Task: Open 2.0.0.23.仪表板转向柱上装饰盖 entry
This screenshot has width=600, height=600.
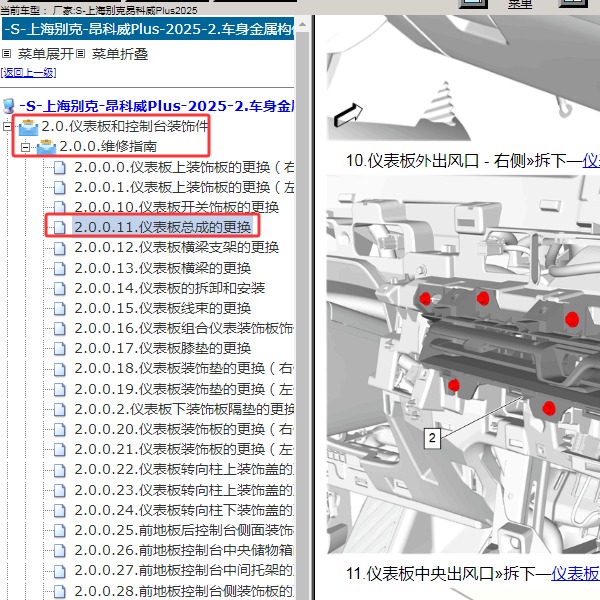Action: click(184, 490)
